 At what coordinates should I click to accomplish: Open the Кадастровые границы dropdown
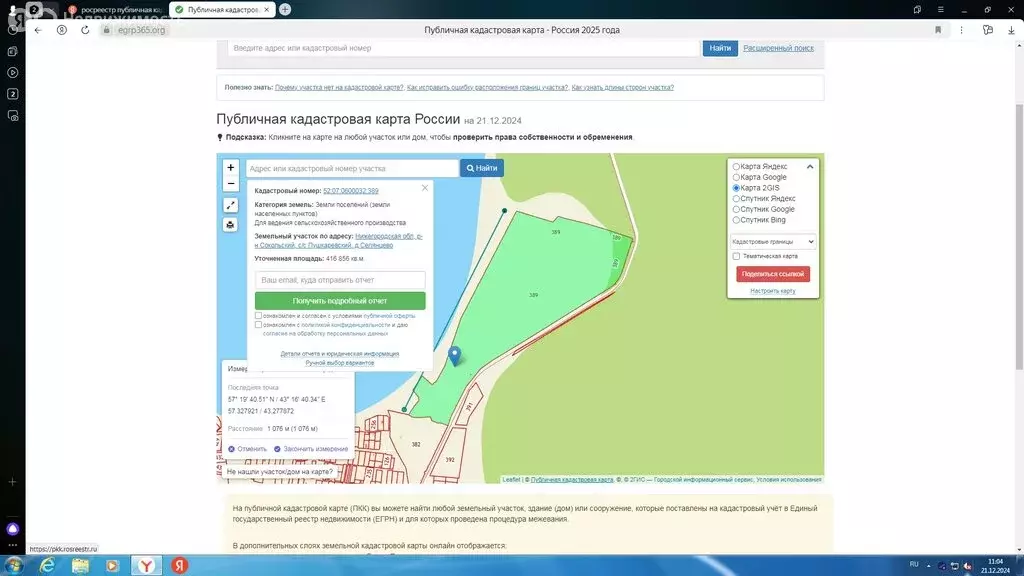[x=773, y=242]
